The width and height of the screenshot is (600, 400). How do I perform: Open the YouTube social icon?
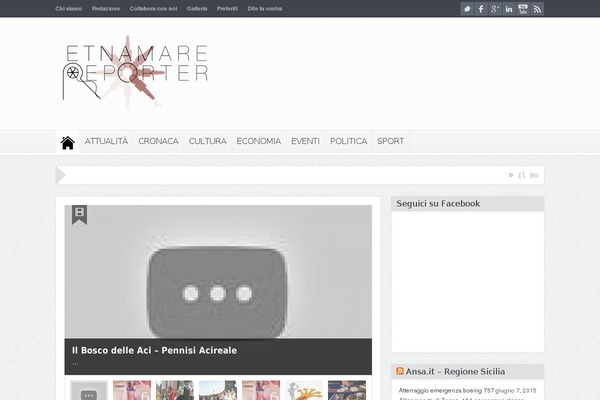point(523,9)
